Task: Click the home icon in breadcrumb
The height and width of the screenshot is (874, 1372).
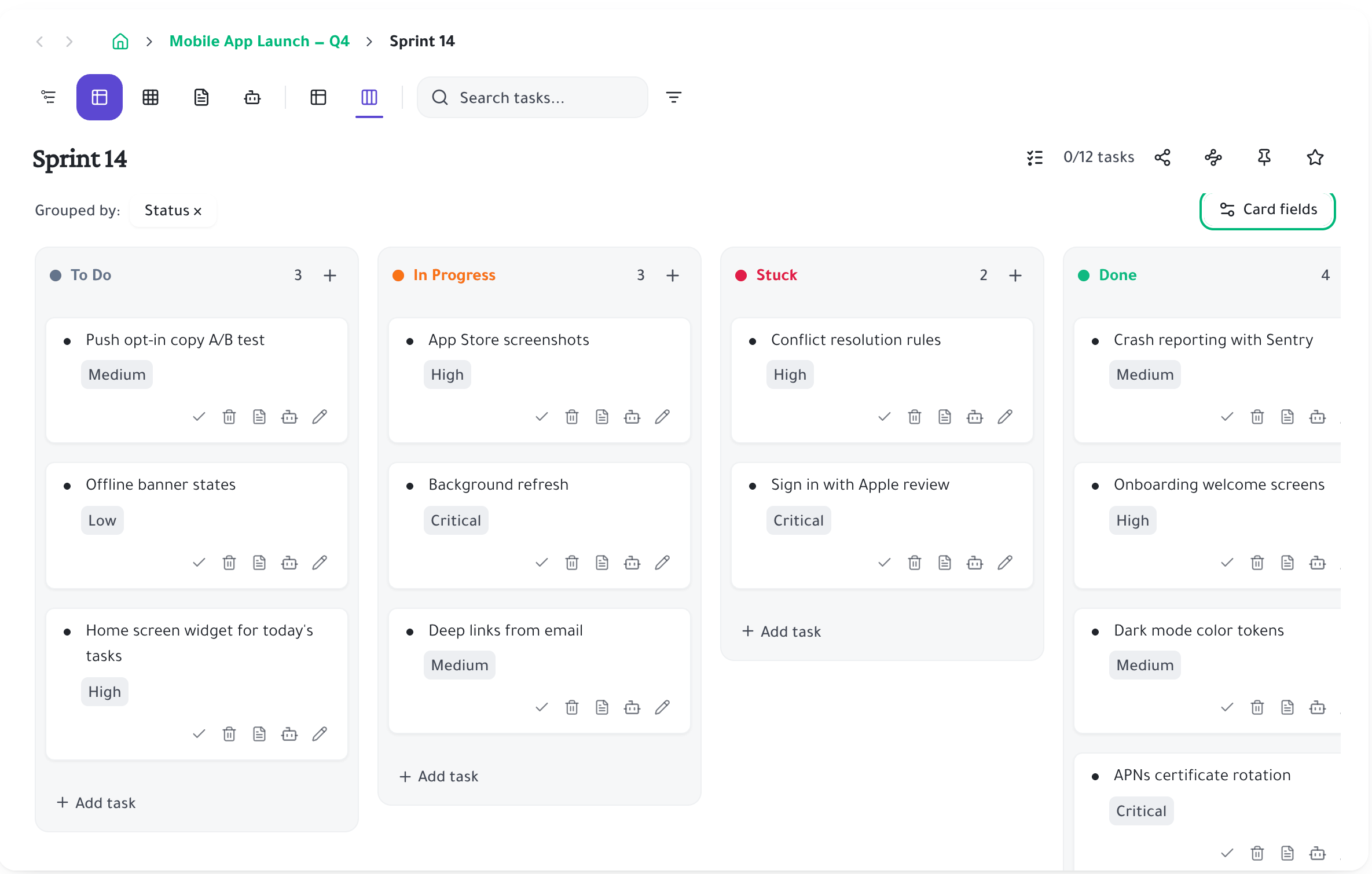Action: (x=120, y=41)
